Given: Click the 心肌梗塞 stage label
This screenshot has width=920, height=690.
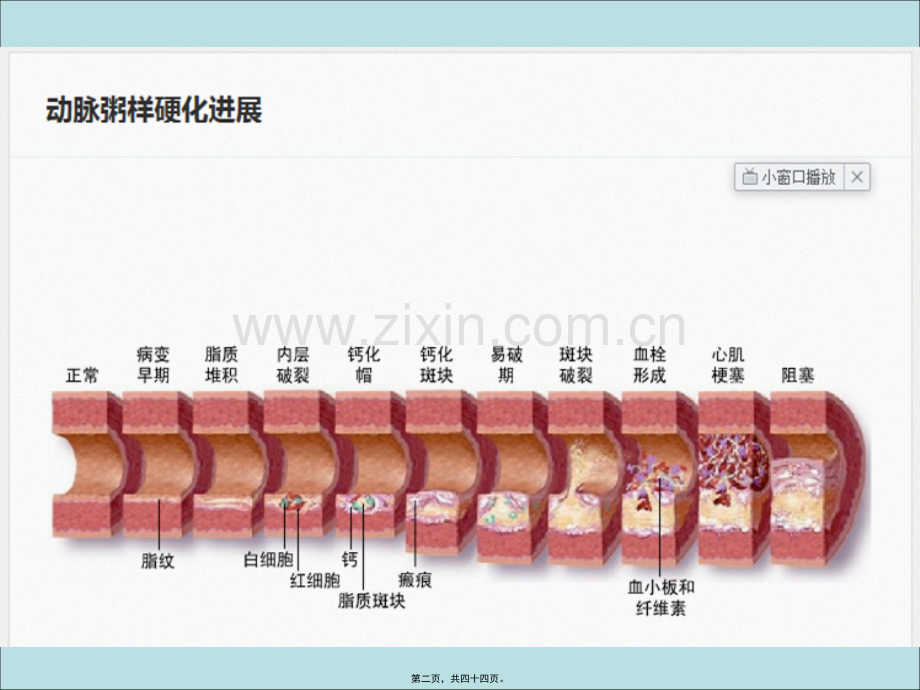Looking at the screenshot, I should [x=727, y=365].
